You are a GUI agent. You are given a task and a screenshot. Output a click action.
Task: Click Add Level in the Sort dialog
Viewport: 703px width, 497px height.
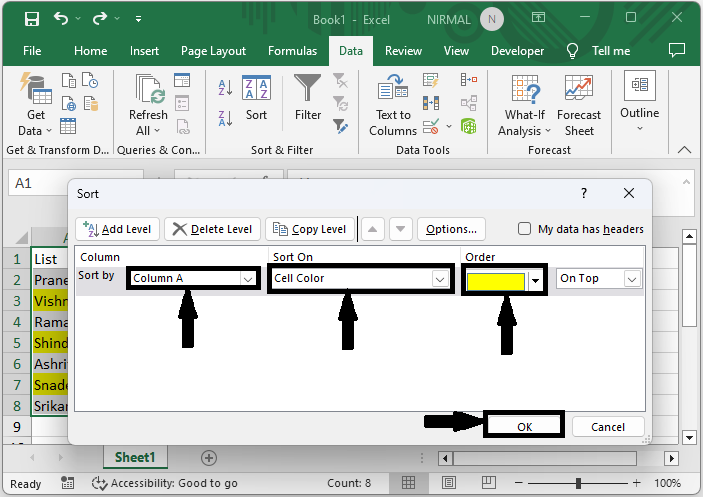[118, 229]
